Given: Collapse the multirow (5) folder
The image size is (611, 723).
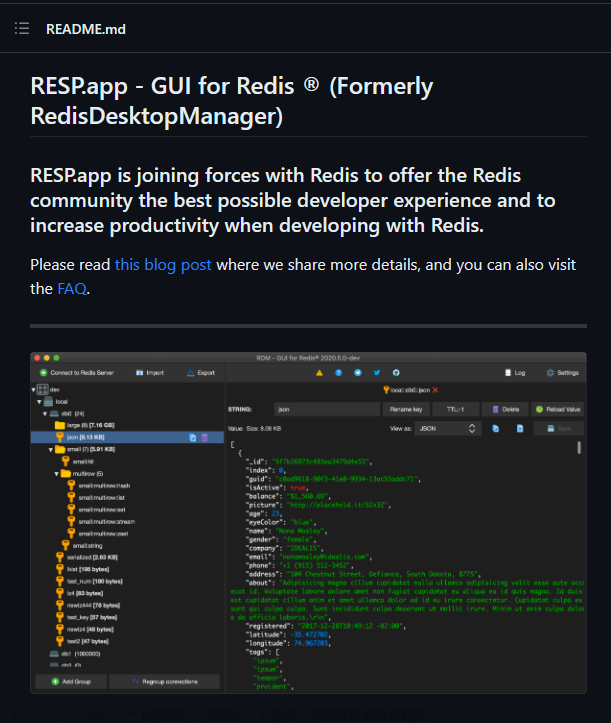Looking at the screenshot, I should pyautogui.click(x=56, y=474).
